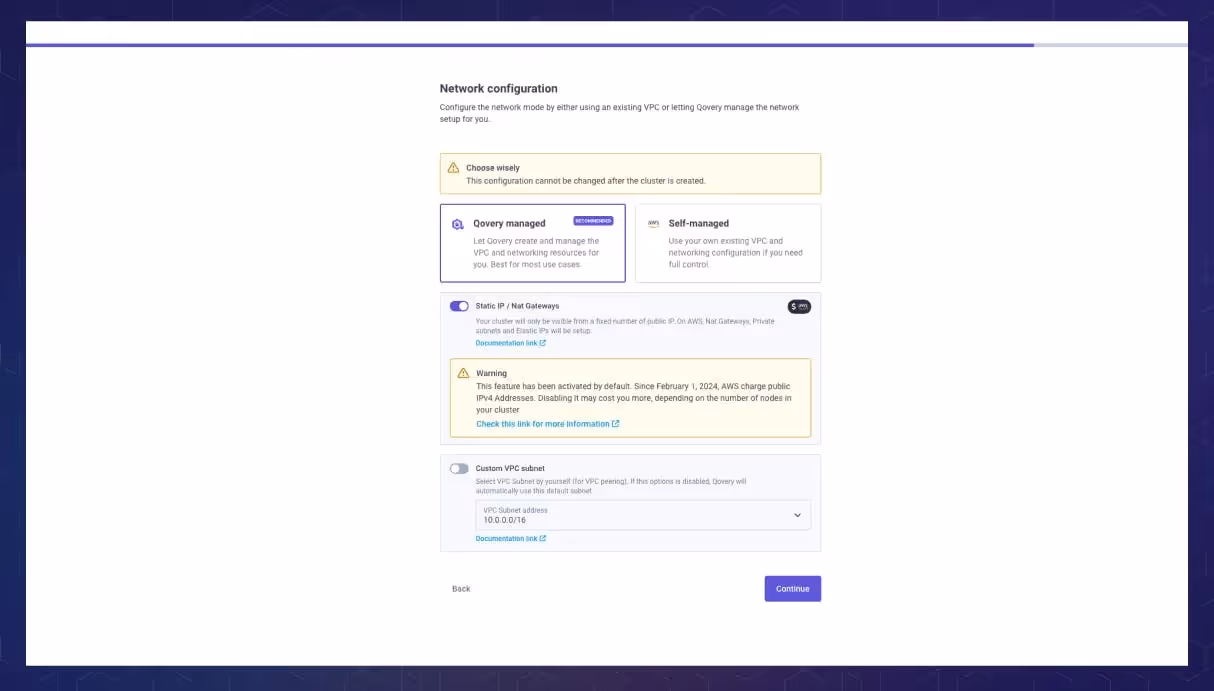Screen dimensions: 1214x691
Task: Open the Static IP Documentation link
Action: coord(506,343)
